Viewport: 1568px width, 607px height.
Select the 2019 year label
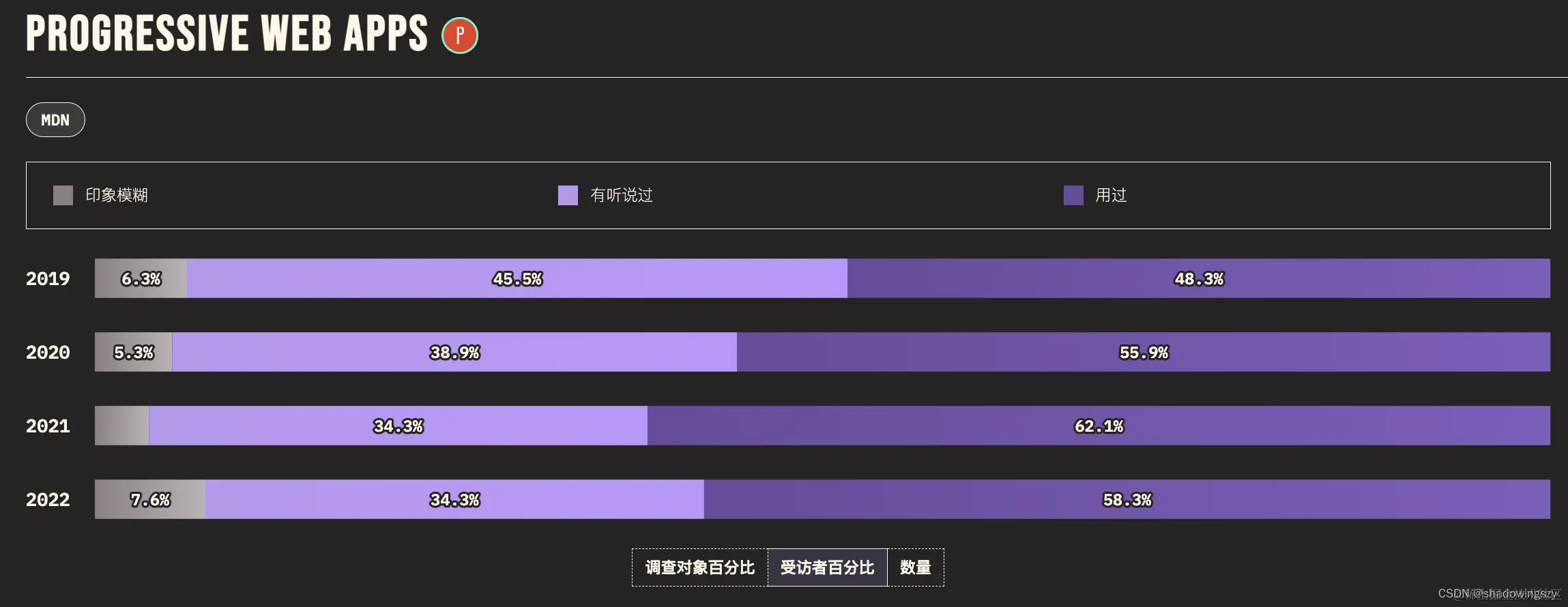click(47, 278)
